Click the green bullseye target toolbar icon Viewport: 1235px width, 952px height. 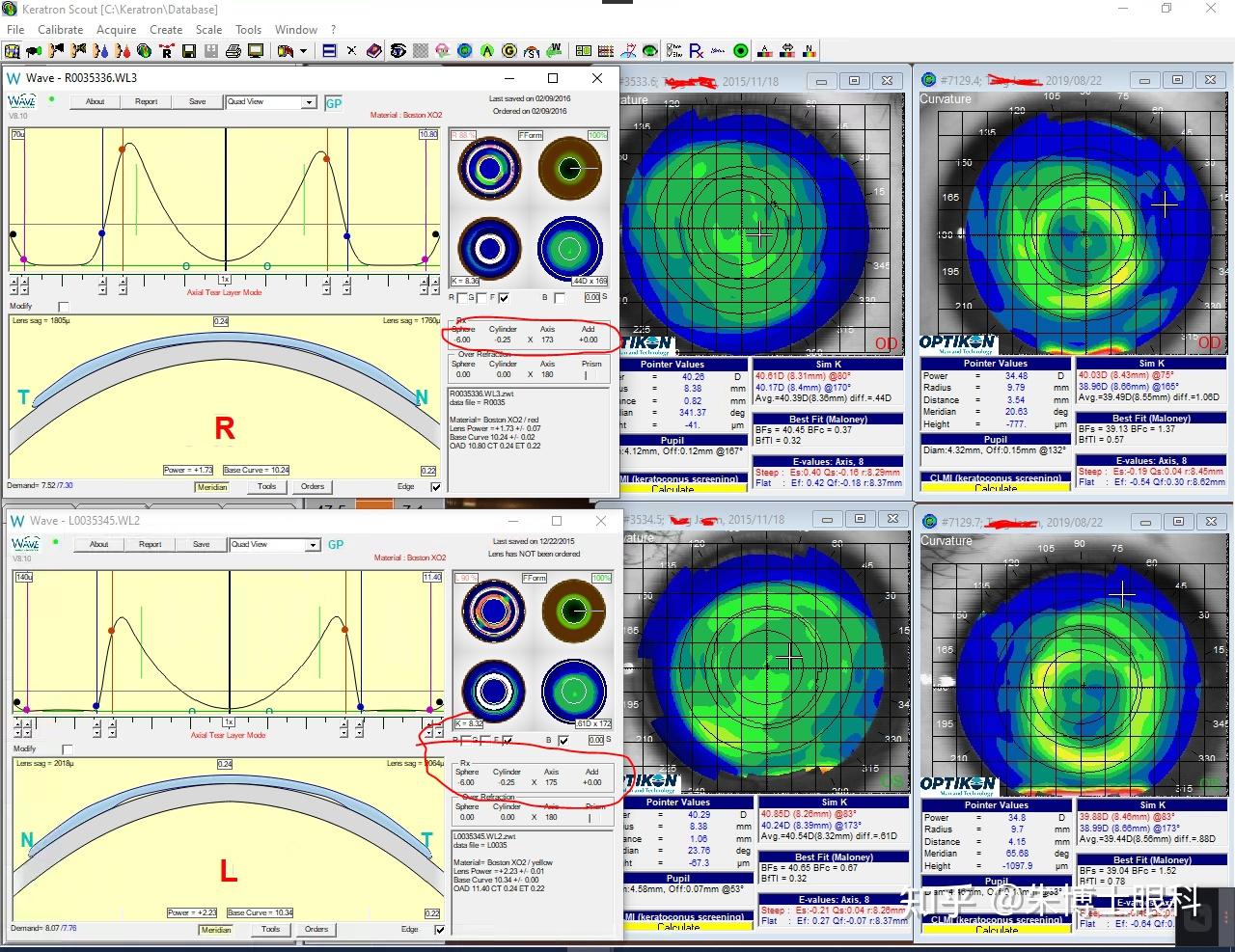click(741, 51)
